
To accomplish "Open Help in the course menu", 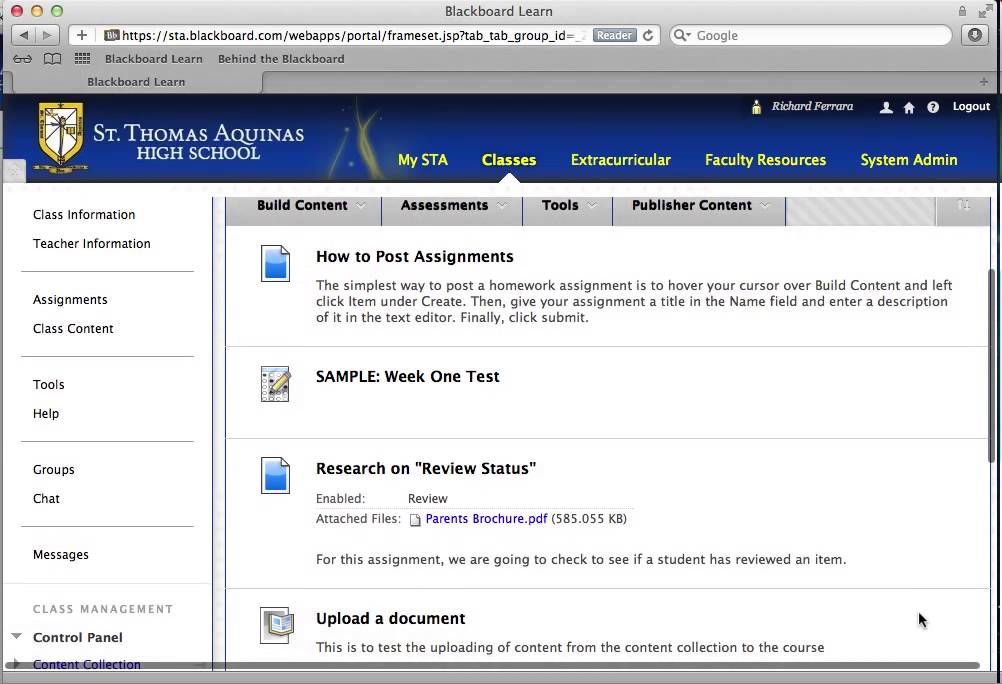I will tap(46, 414).
